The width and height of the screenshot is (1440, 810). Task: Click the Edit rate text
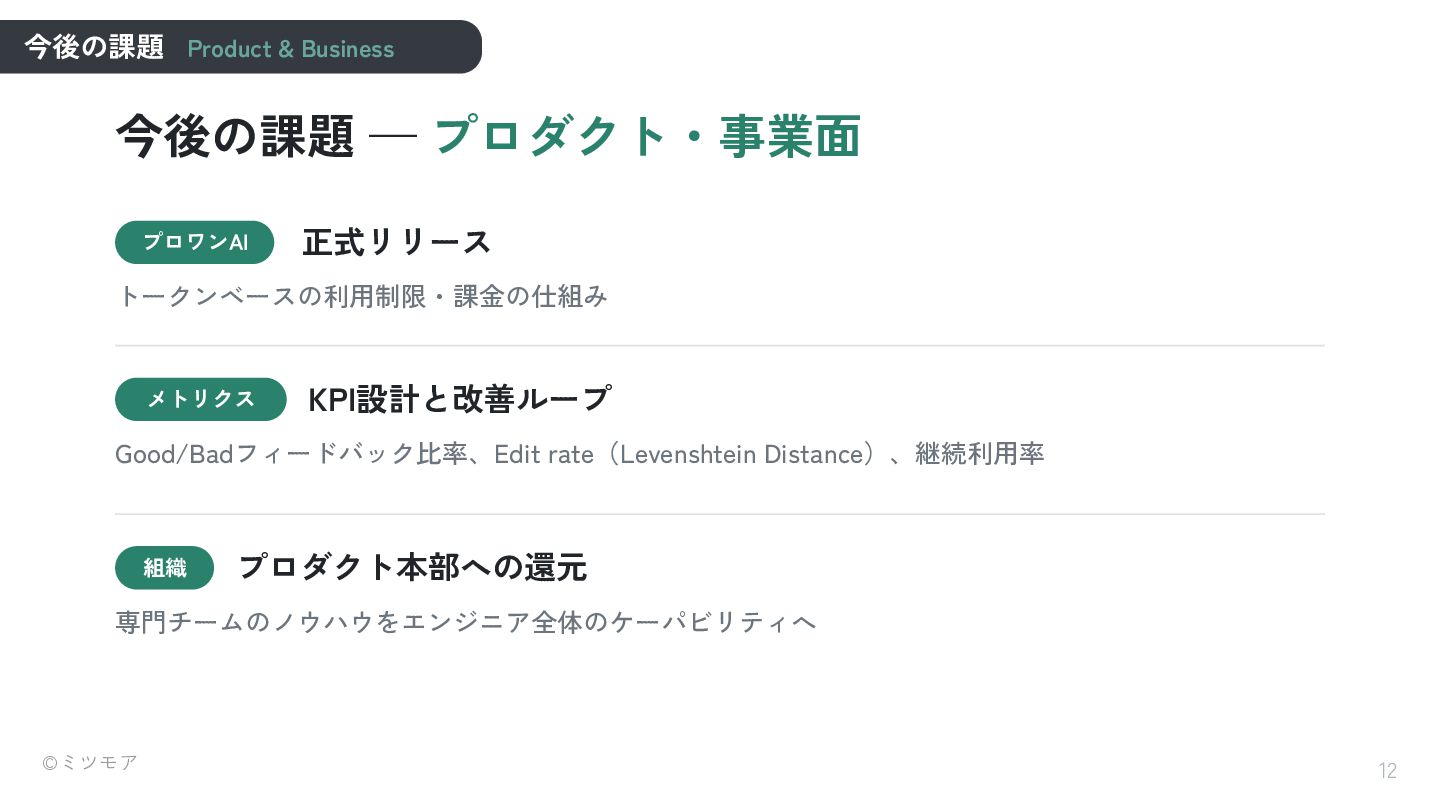point(544,454)
